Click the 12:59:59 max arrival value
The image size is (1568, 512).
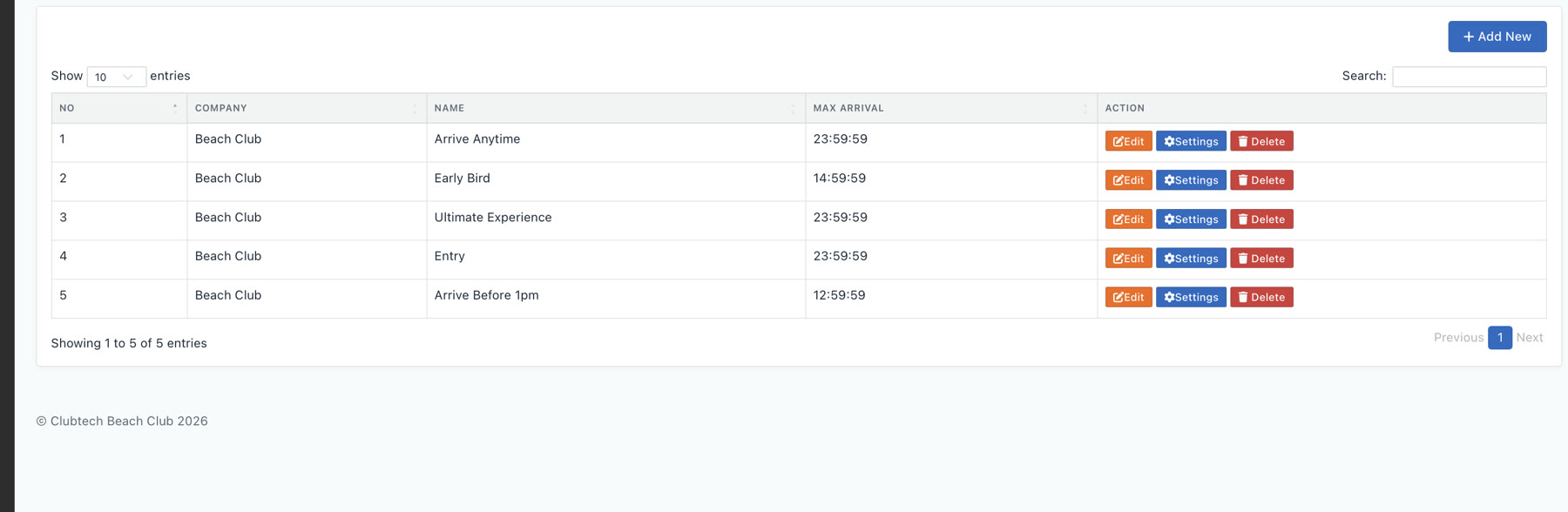pyautogui.click(x=840, y=295)
